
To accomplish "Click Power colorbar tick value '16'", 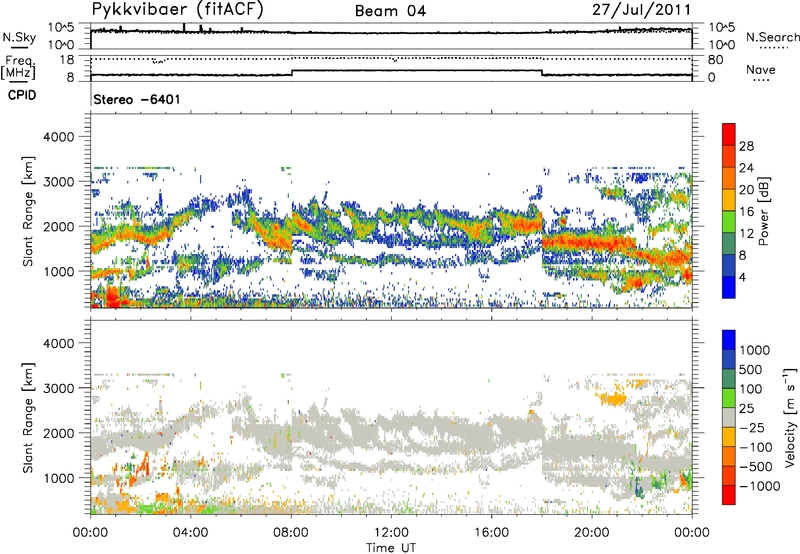I will 746,212.
